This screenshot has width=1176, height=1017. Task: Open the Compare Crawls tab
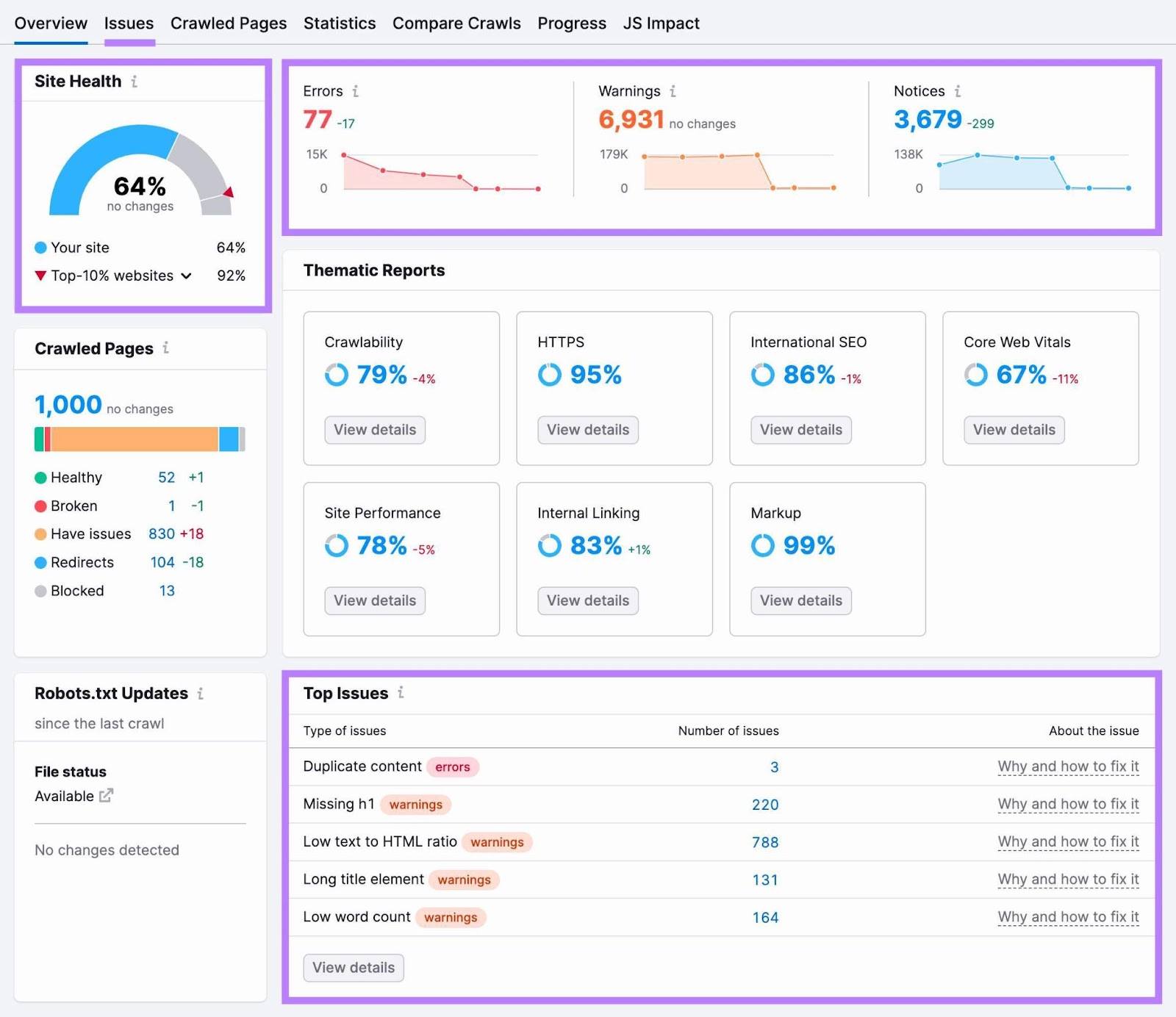click(456, 23)
